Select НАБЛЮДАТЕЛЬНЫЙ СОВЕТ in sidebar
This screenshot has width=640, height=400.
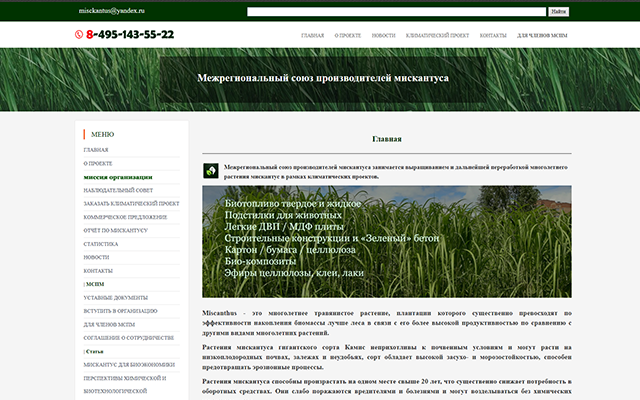pos(117,189)
